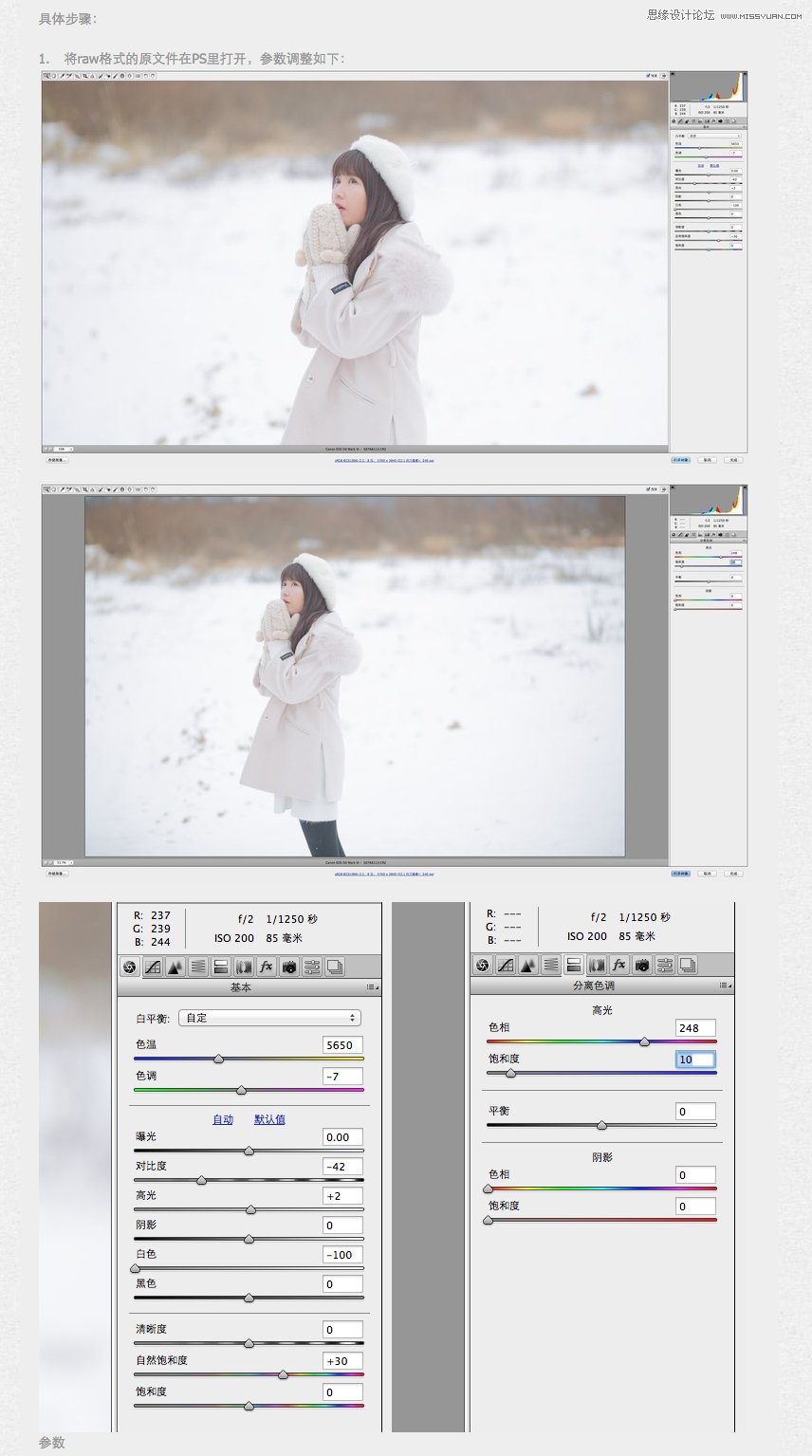Viewport: 812px width, 1456px height.
Task: Click the "G: 239" readout text
Action: coord(152,929)
